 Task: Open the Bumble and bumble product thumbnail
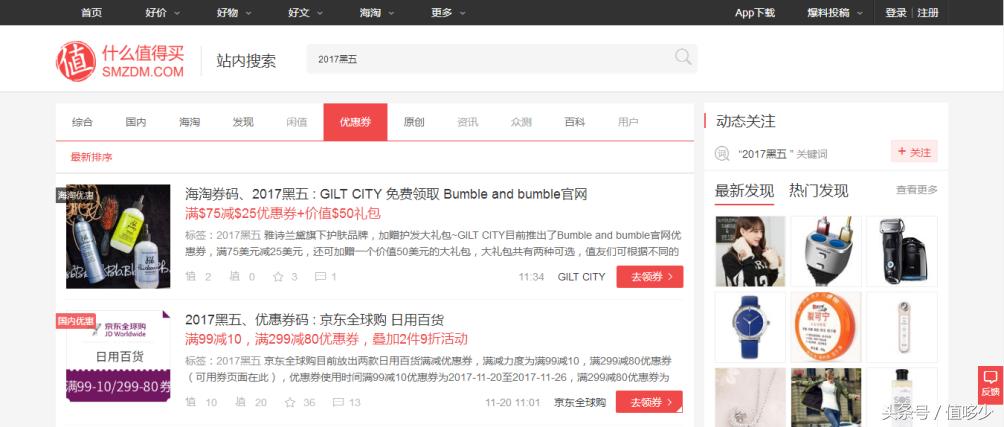pyautogui.click(x=118, y=236)
